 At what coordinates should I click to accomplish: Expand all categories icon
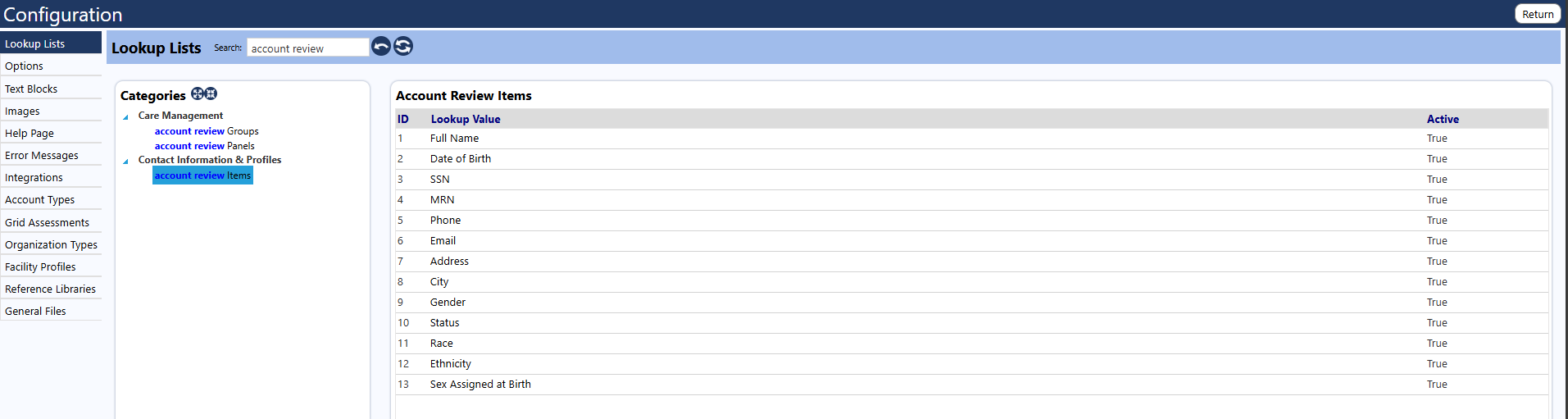tap(198, 94)
